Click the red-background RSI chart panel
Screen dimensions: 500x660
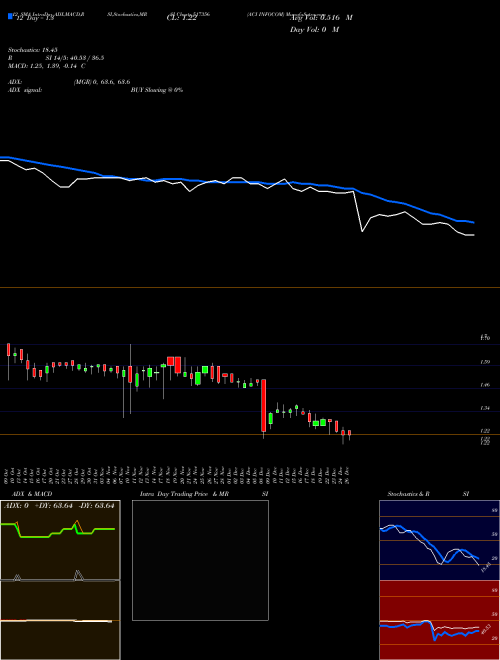pos(439,620)
